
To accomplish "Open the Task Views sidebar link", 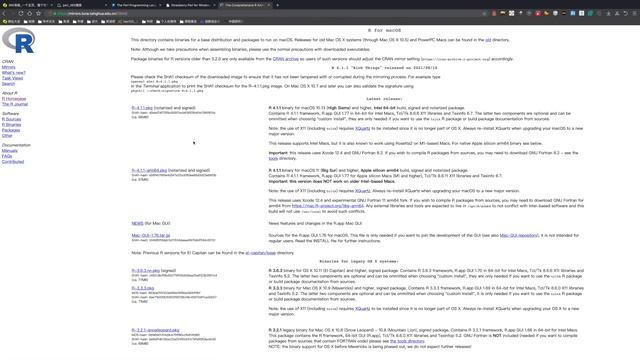I will tap(12, 78).
